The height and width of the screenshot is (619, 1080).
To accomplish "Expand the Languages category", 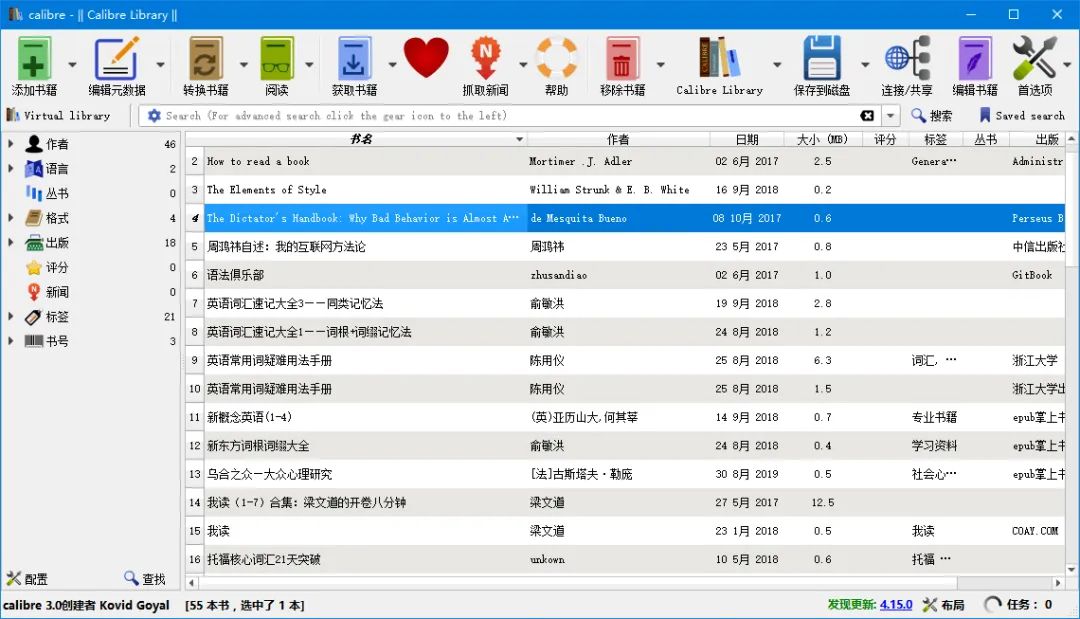I will pos(10,169).
